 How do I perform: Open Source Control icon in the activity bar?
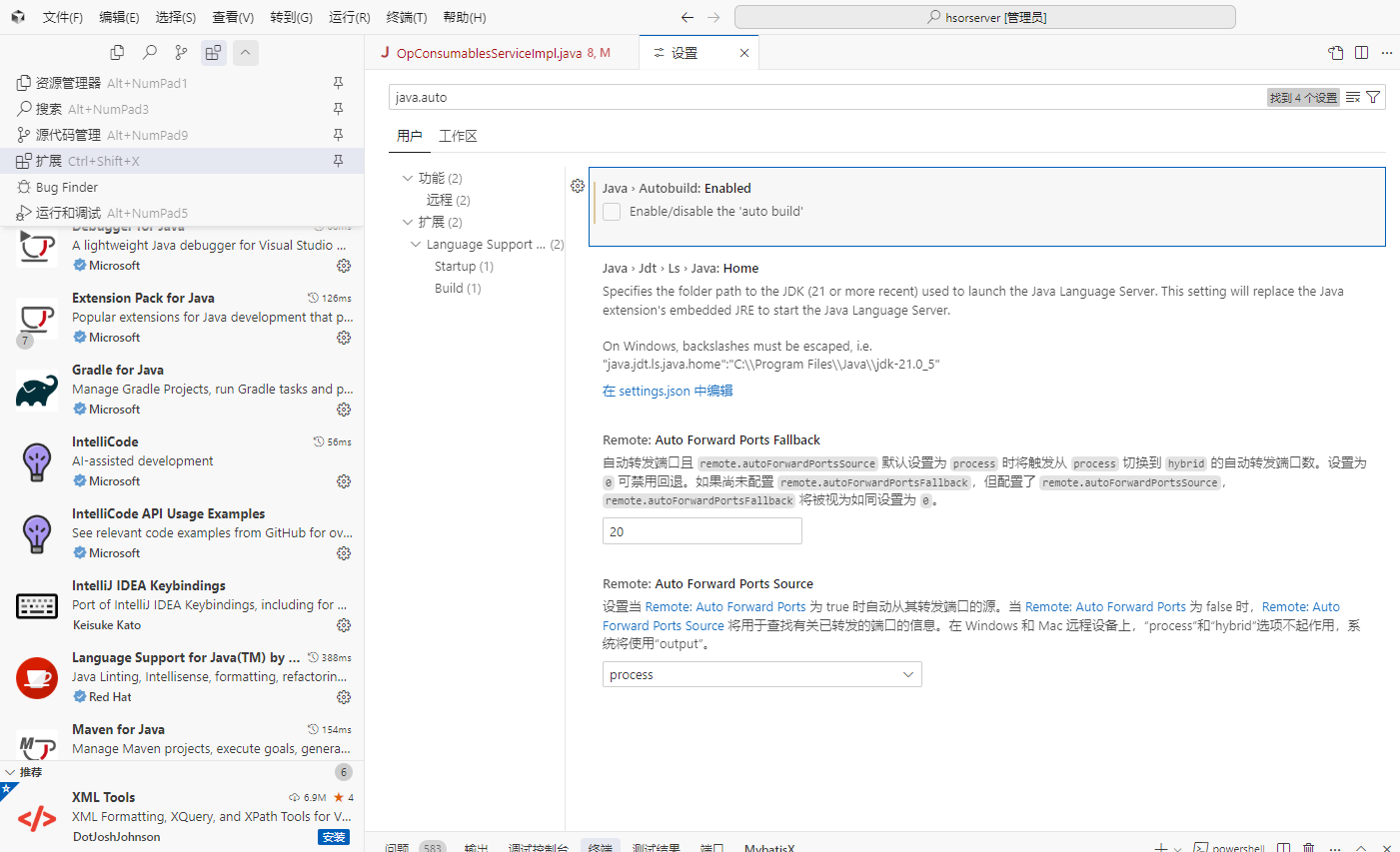point(181,52)
